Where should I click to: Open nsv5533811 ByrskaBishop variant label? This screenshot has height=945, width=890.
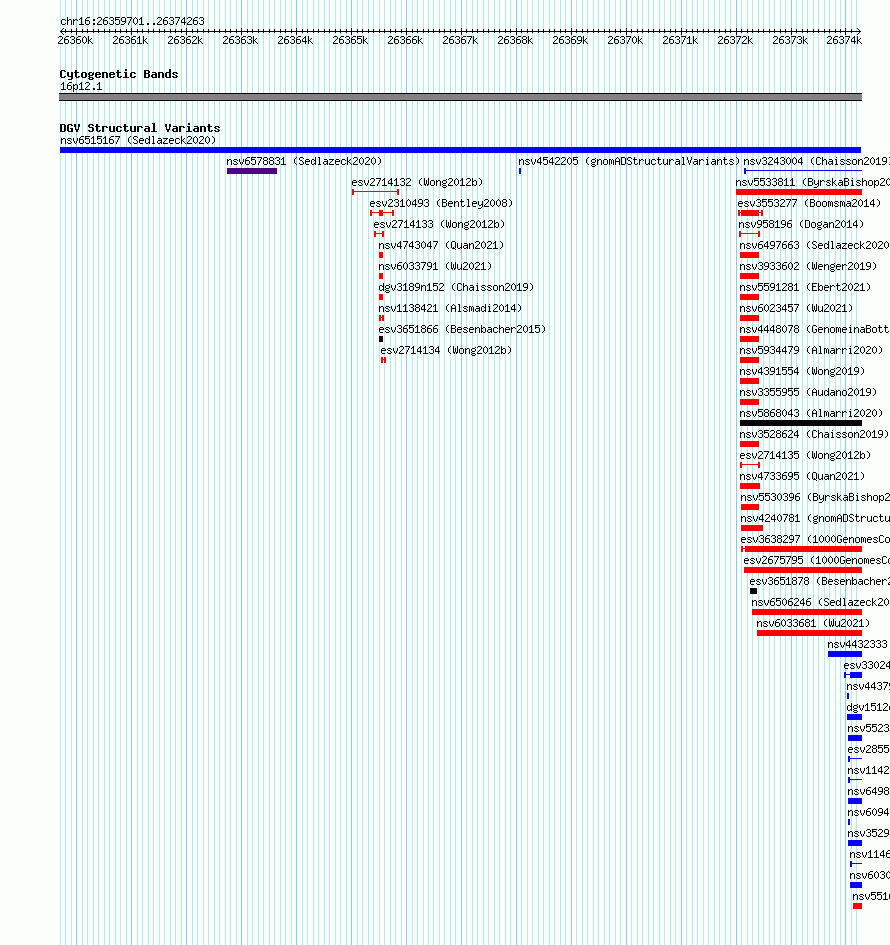812,183
